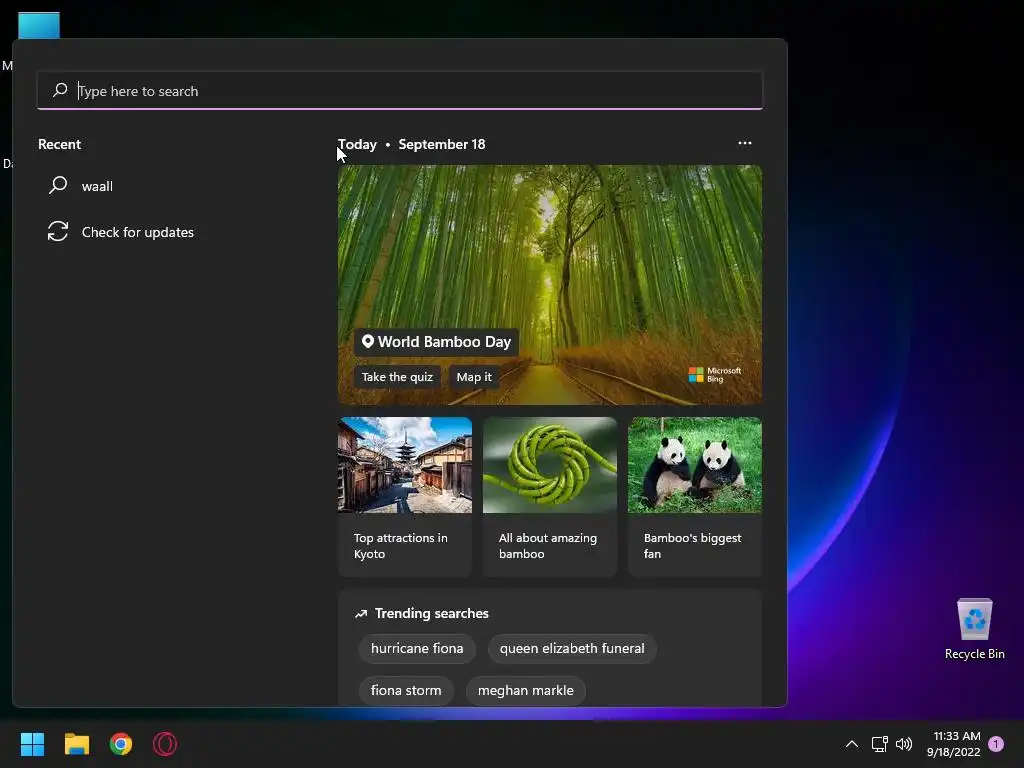Launch Opera browser from taskbar
This screenshot has height=768, width=1024.
(165, 744)
